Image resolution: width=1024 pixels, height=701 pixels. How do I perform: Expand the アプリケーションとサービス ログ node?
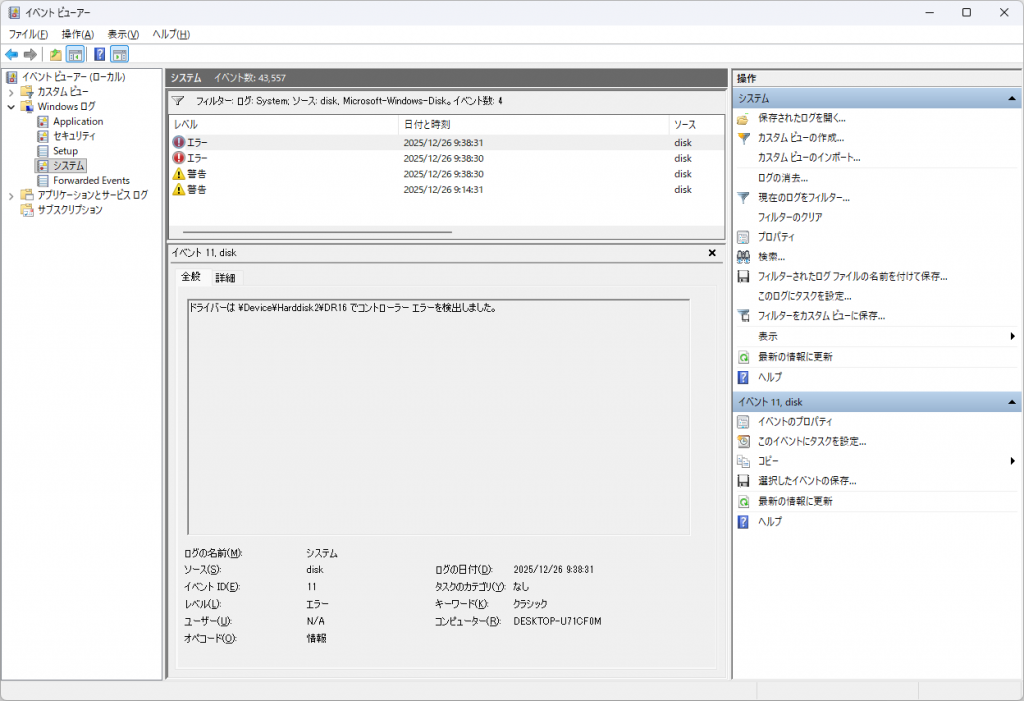tap(12, 196)
